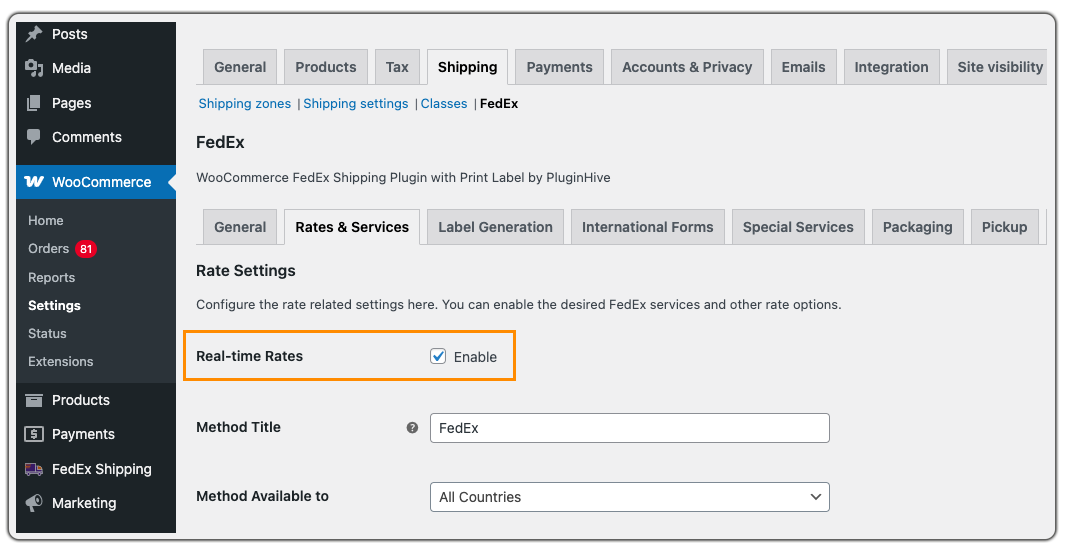Open the shipping Classes link
Viewport: 1067px width, 551px height.
[x=444, y=104]
